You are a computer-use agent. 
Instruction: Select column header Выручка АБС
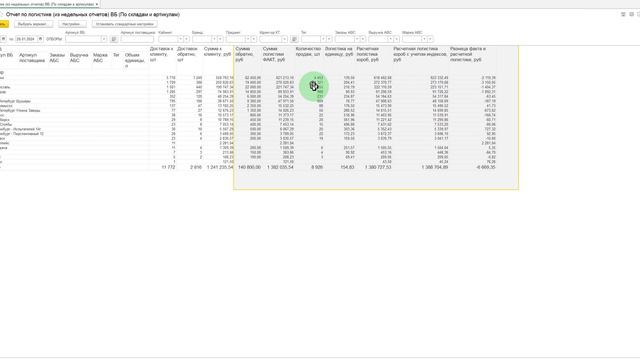79,58
